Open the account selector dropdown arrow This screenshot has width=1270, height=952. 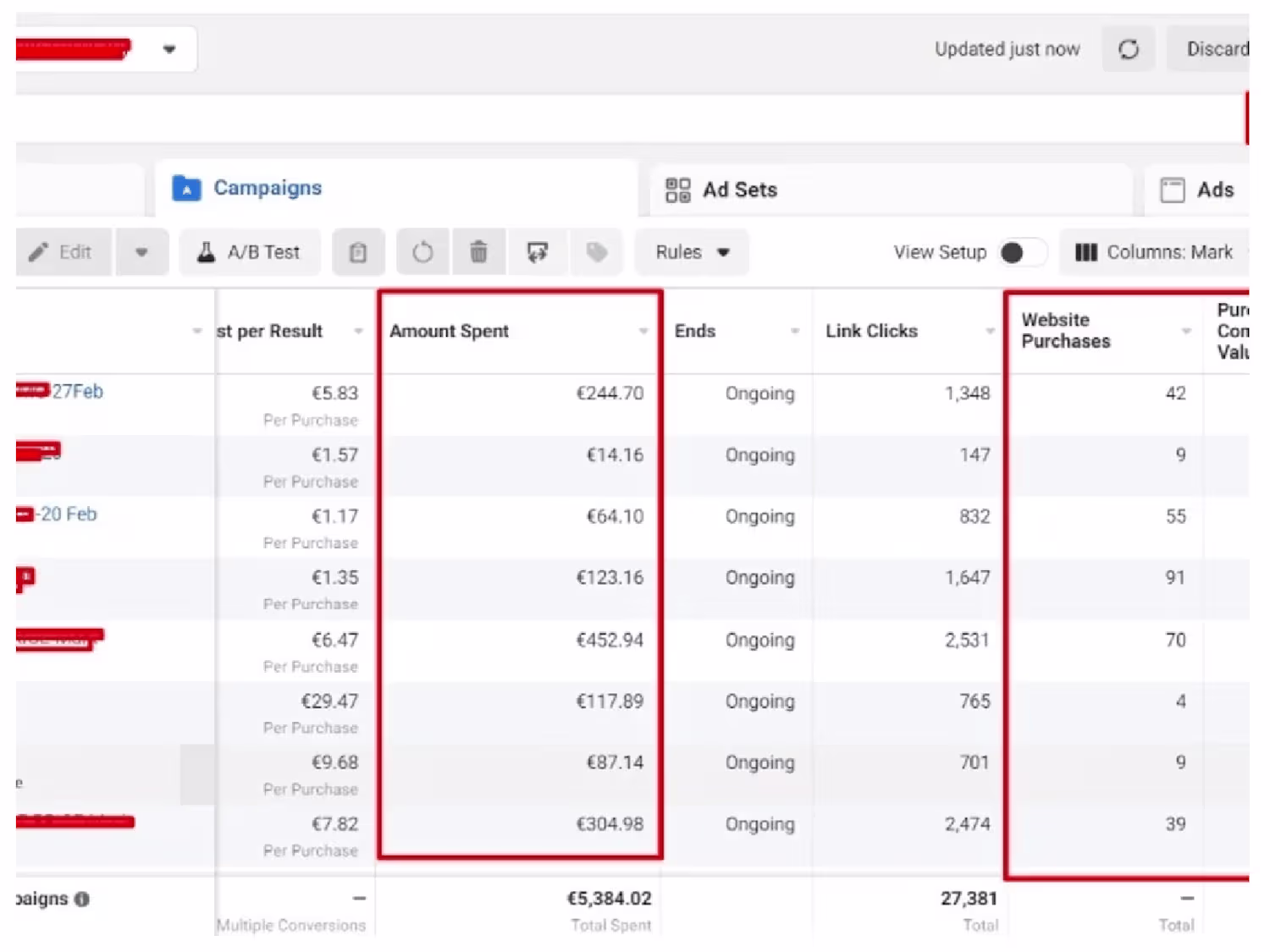click(x=169, y=49)
